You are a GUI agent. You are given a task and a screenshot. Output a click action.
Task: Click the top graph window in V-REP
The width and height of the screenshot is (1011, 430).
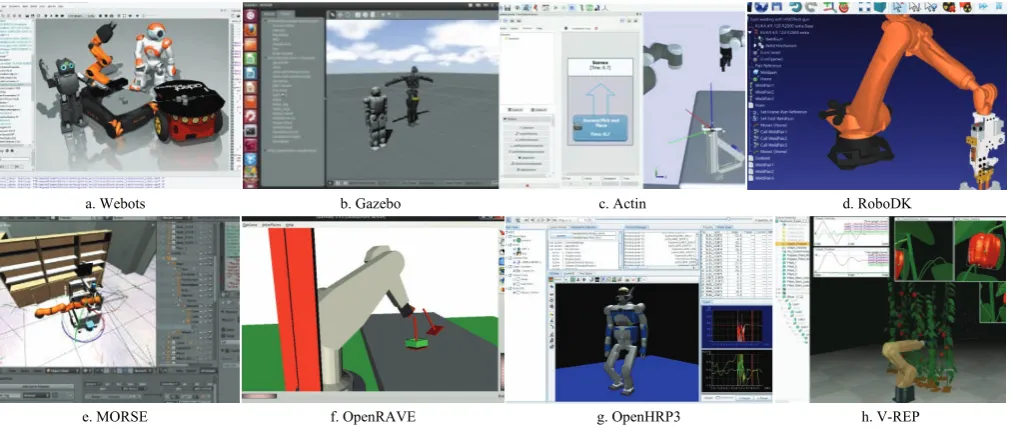pos(851,231)
